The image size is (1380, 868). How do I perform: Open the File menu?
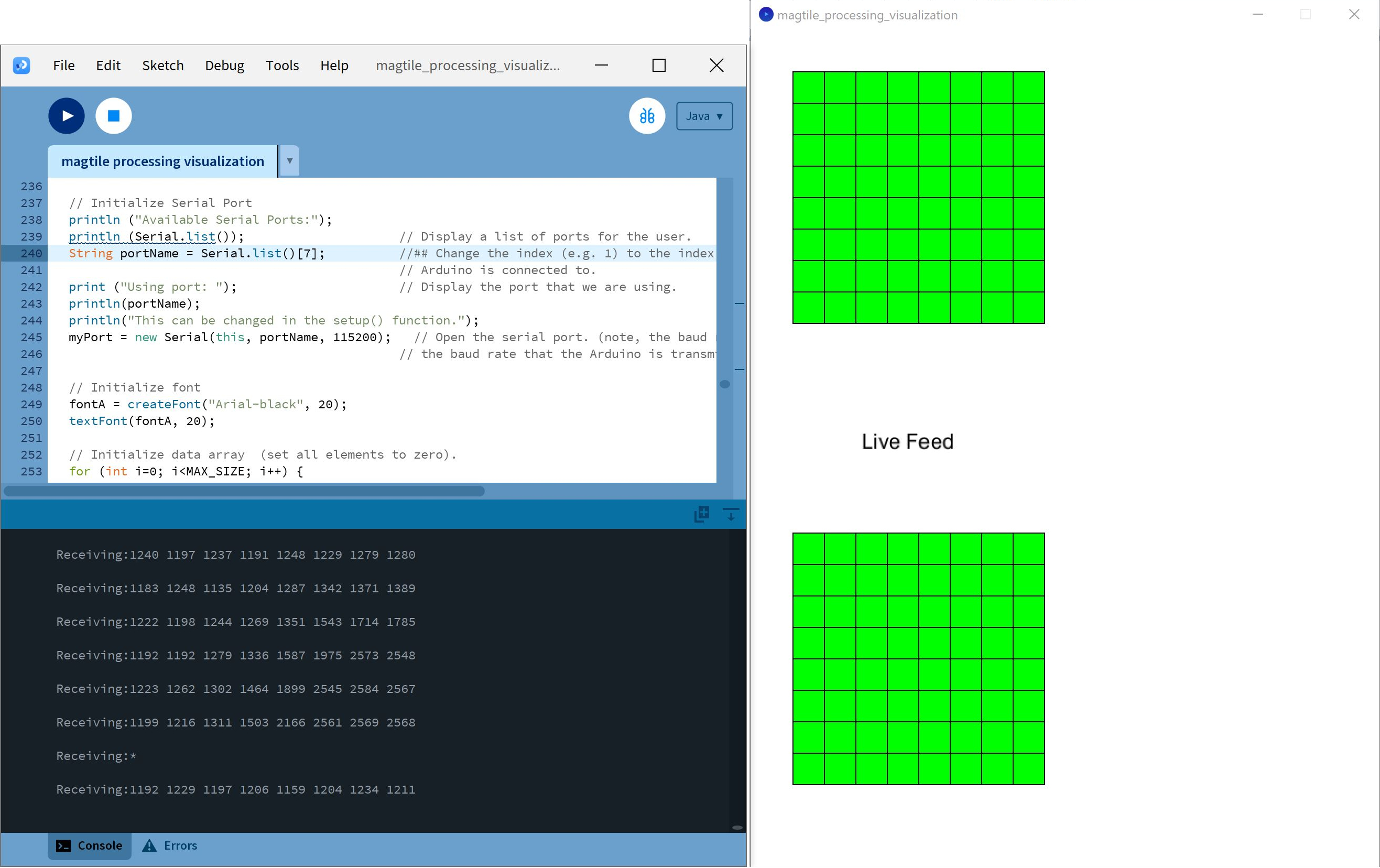tap(63, 66)
